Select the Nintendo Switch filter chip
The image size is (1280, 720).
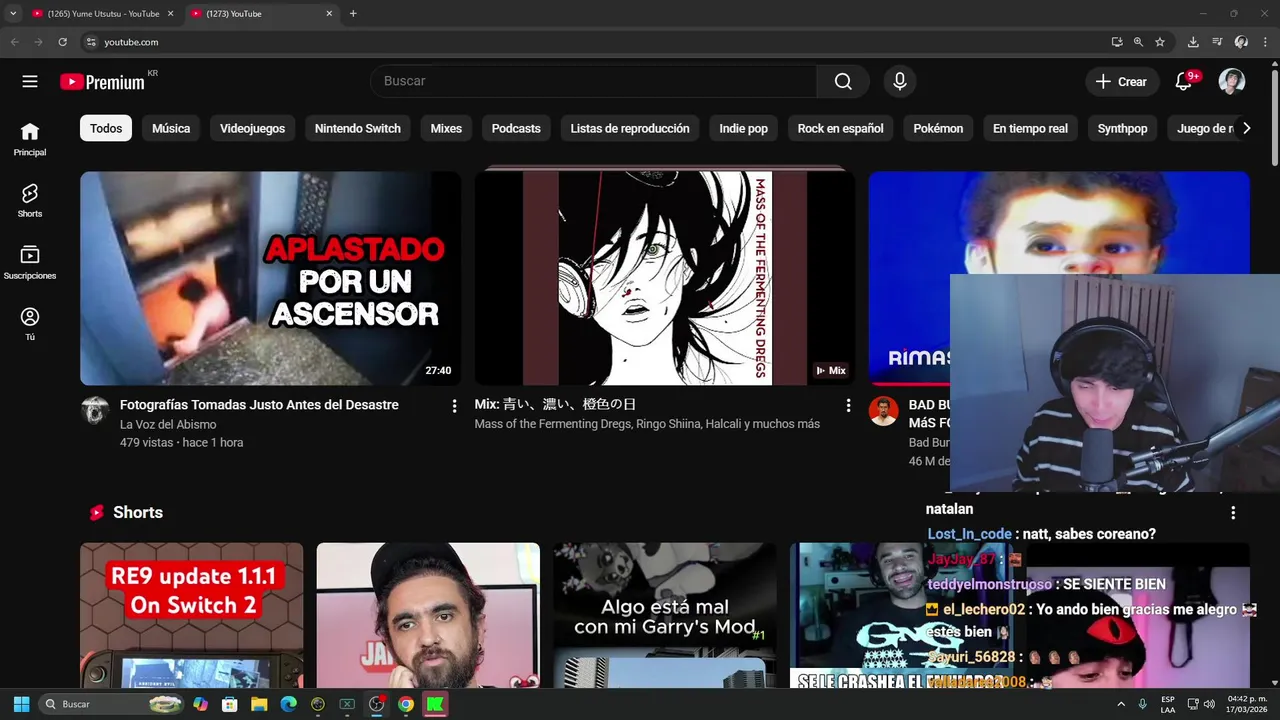coord(357,128)
